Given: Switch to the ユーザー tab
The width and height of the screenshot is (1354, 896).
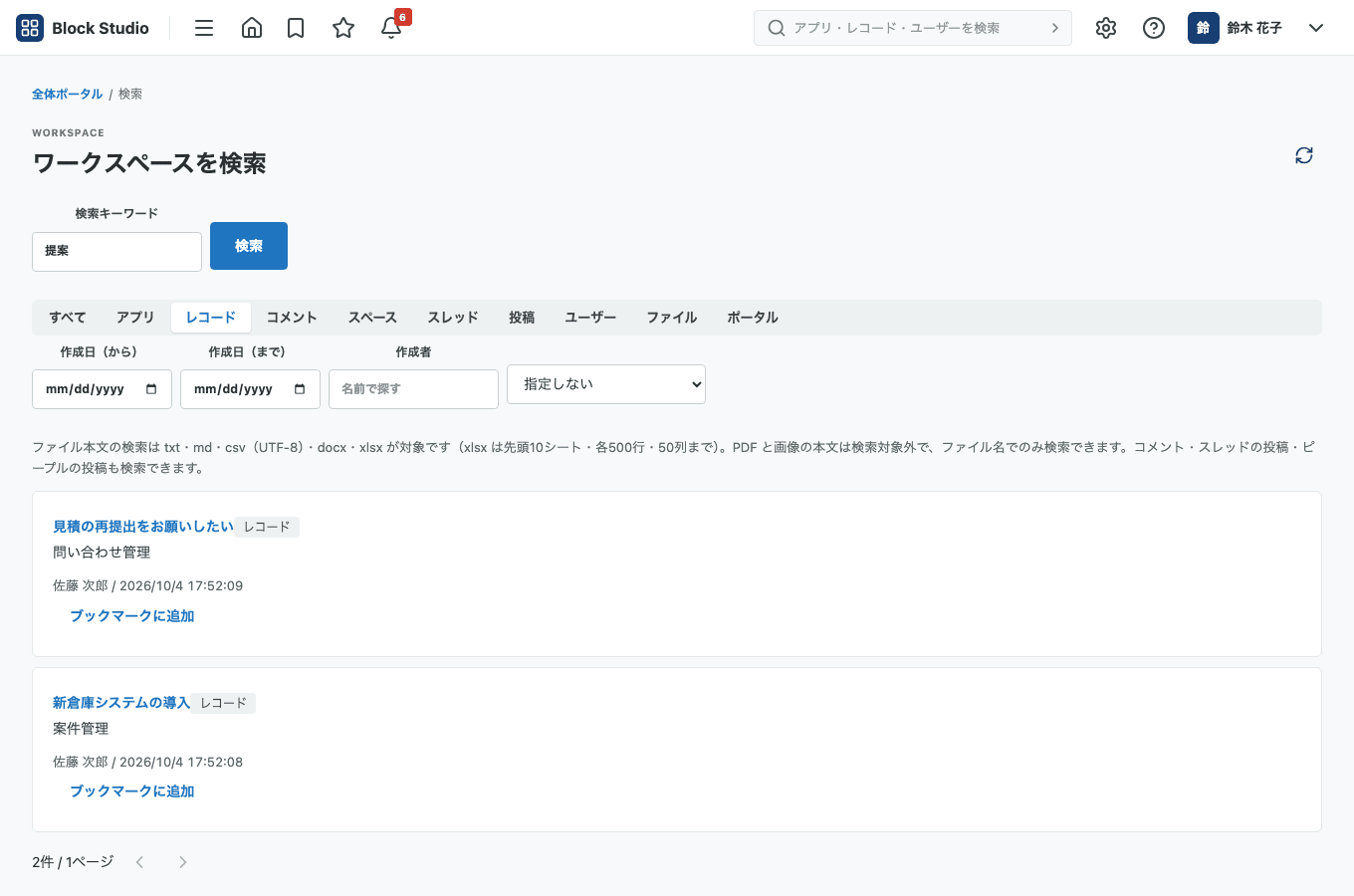Looking at the screenshot, I should (x=590, y=318).
